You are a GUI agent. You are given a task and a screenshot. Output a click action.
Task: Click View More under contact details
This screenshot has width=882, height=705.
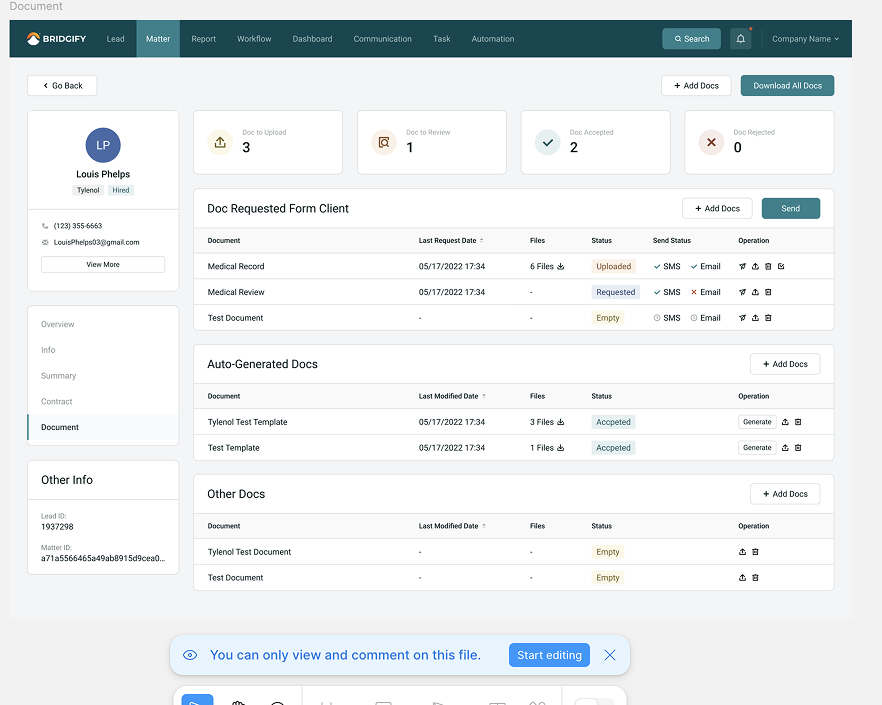click(x=103, y=264)
